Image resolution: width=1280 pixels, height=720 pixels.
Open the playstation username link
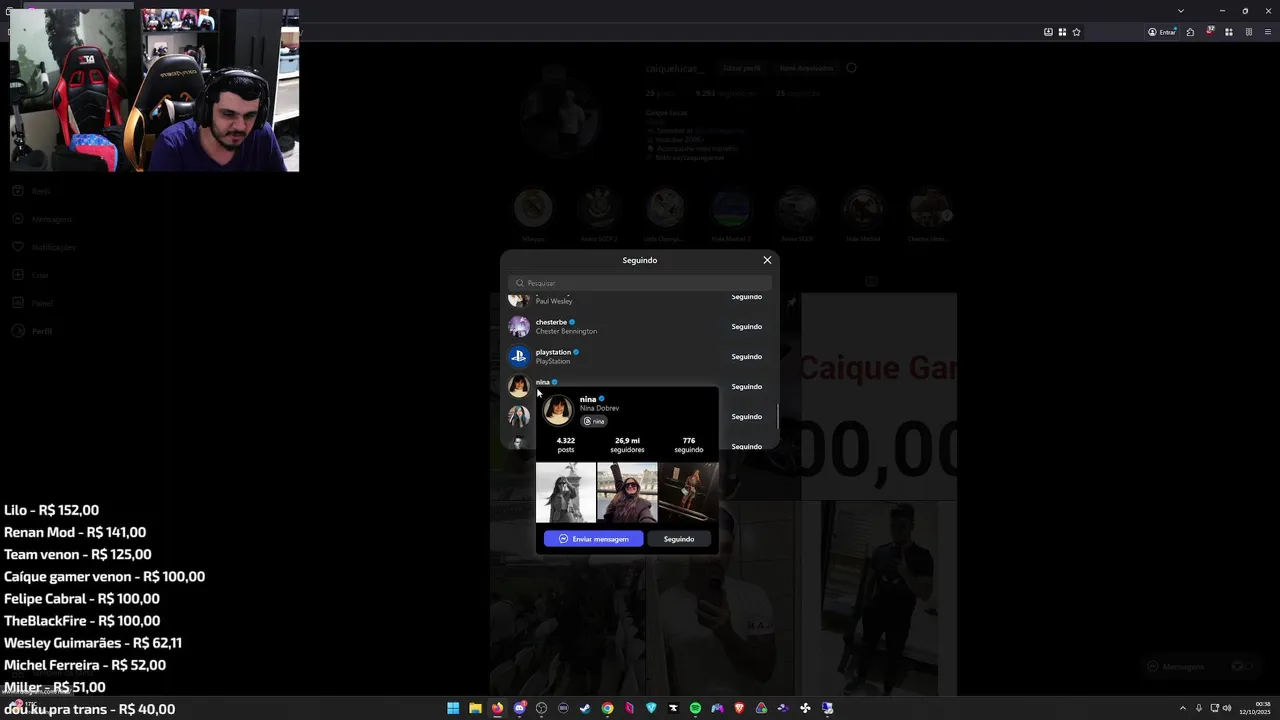[553, 352]
